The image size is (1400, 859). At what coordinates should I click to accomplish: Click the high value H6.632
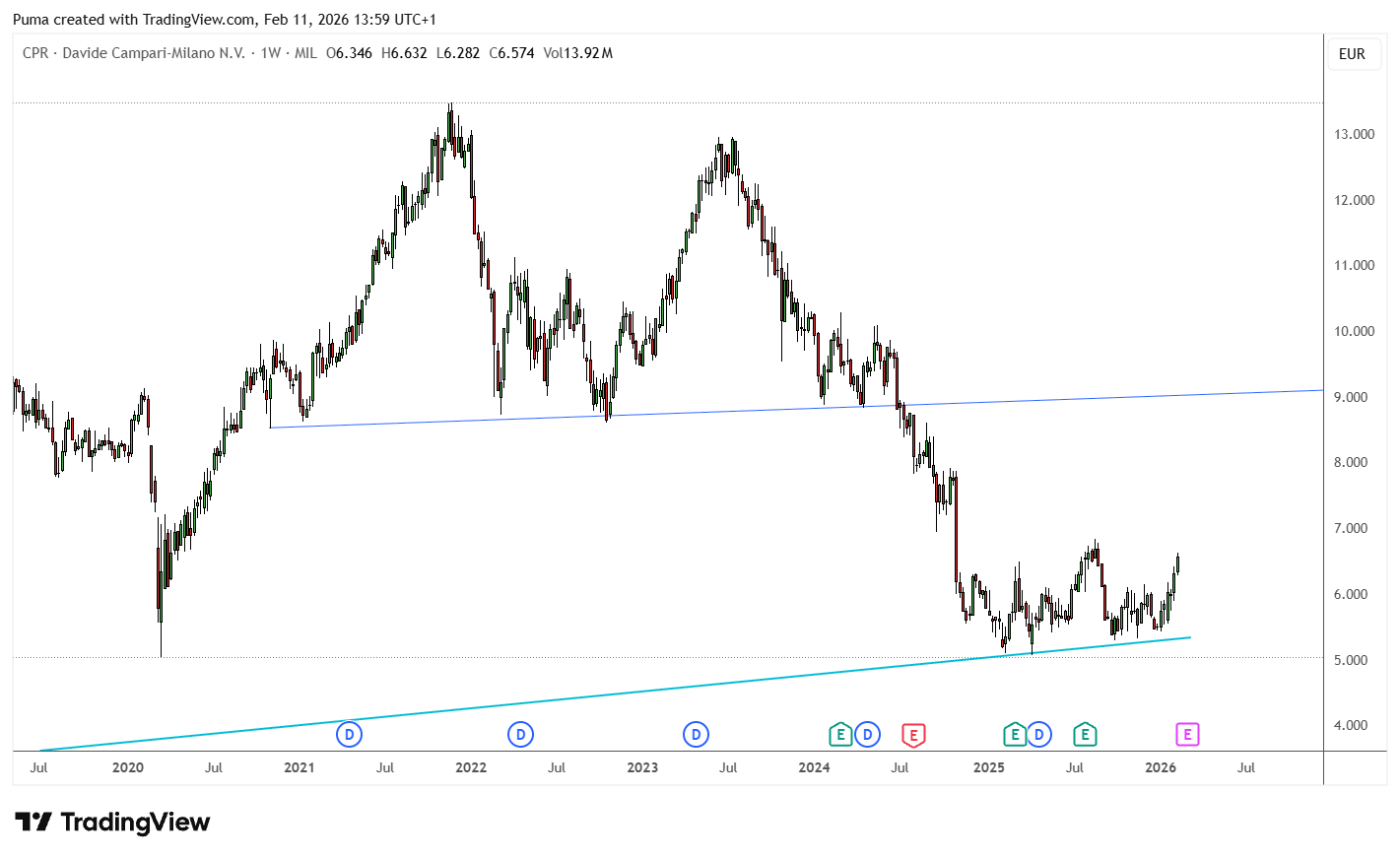point(404,53)
